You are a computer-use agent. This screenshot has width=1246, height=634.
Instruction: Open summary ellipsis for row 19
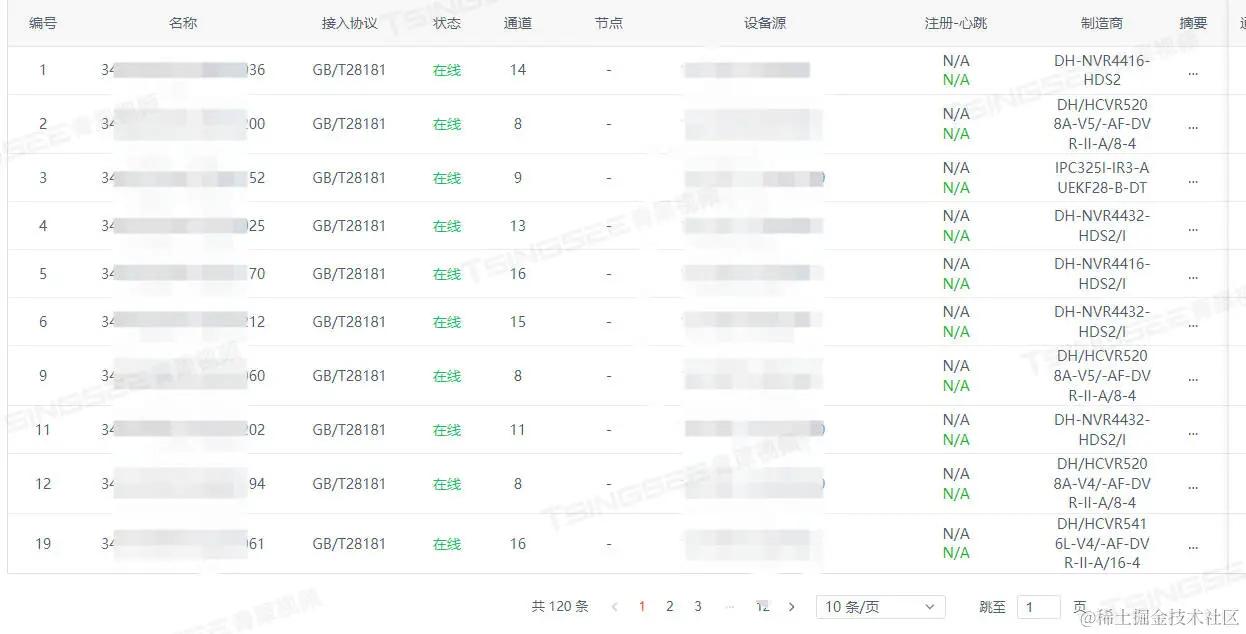click(x=1193, y=545)
